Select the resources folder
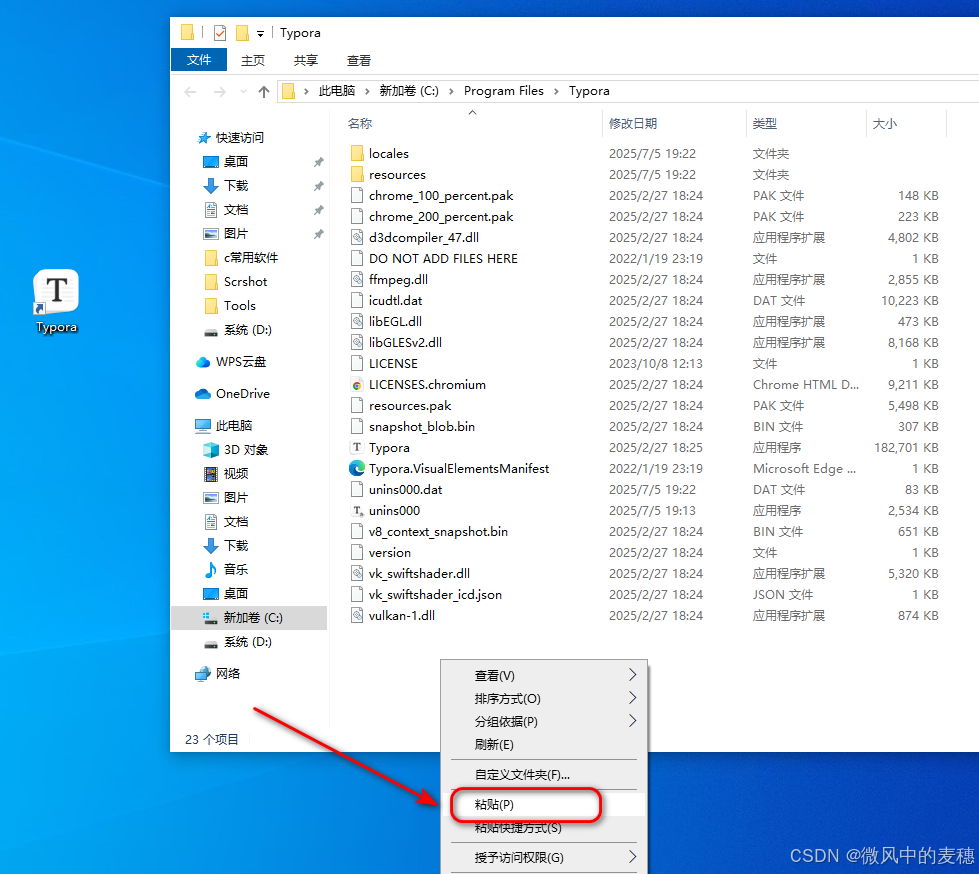The height and width of the screenshot is (874, 979). (x=388, y=175)
